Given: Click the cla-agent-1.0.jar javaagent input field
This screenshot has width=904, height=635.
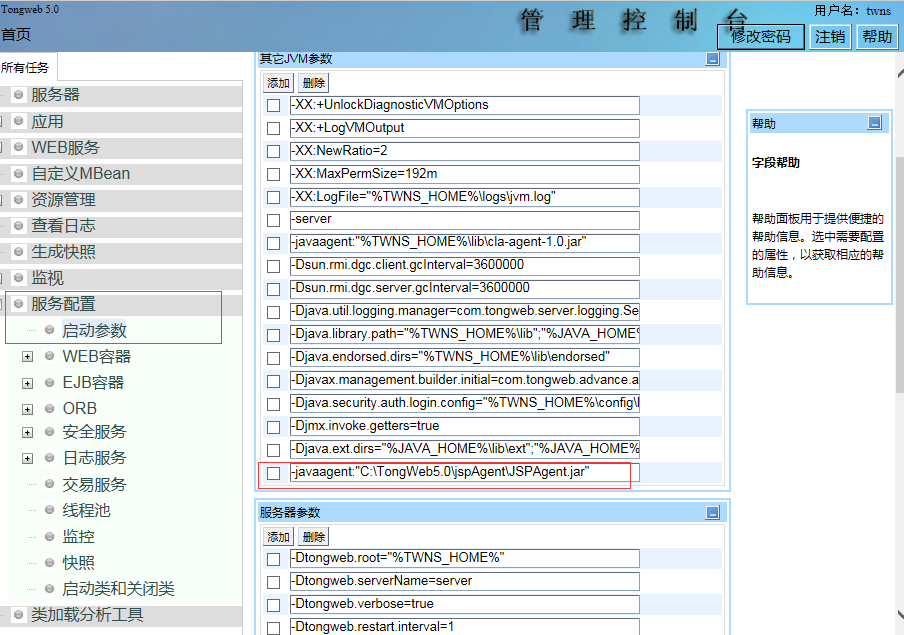Looking at the screenshot, I should tap(465, 243).
